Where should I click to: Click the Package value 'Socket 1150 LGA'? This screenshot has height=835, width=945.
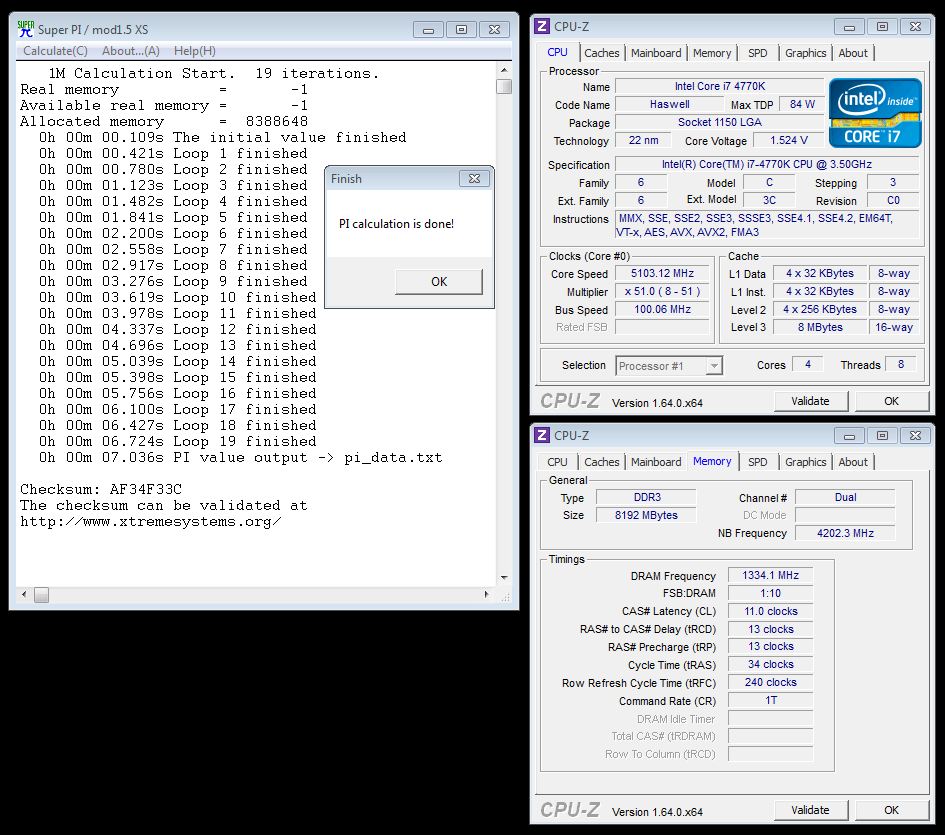pyautogui.click(x=720, y=122)
